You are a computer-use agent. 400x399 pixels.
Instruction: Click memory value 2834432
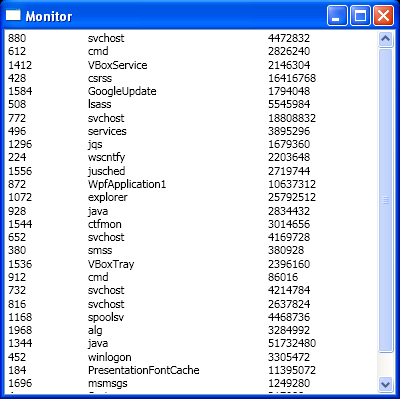[289, 211]
